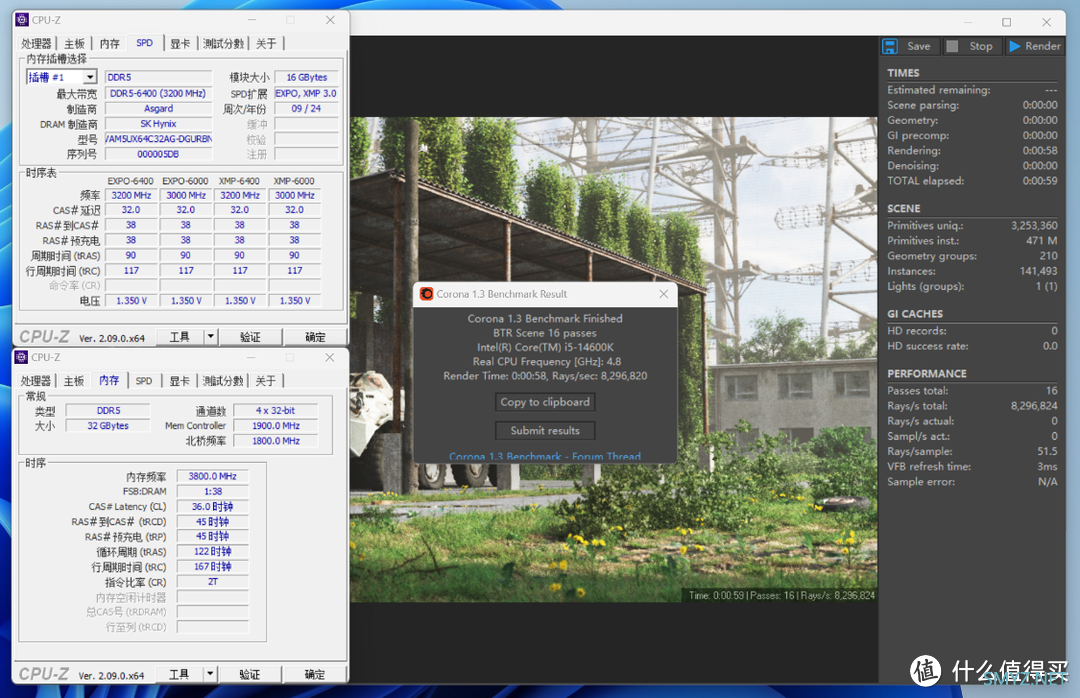Screen dimensions: 1080x698
Task: Close the Corona Benchmark Result dialog
Action: (x=663, y=294)
